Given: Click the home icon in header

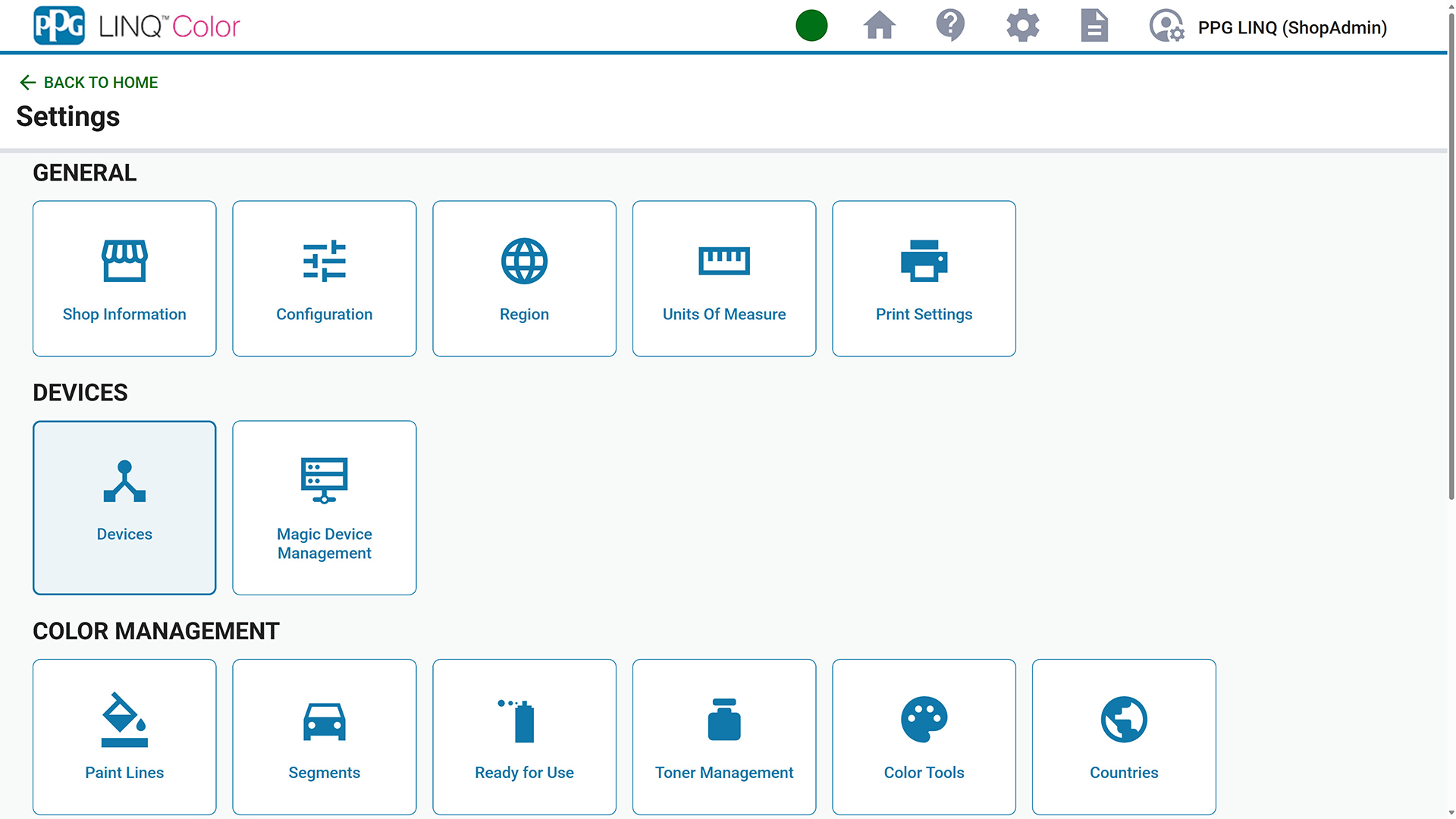Looking at the screenshot, I should point(880,26).
